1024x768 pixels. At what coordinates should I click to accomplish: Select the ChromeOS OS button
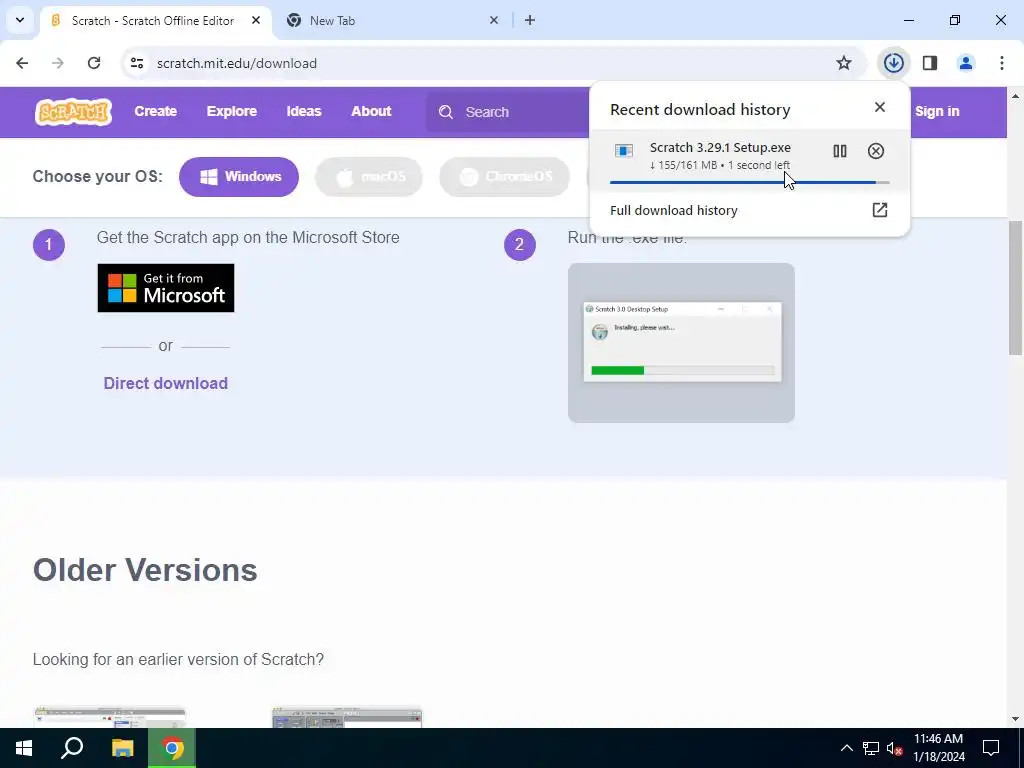504,176
